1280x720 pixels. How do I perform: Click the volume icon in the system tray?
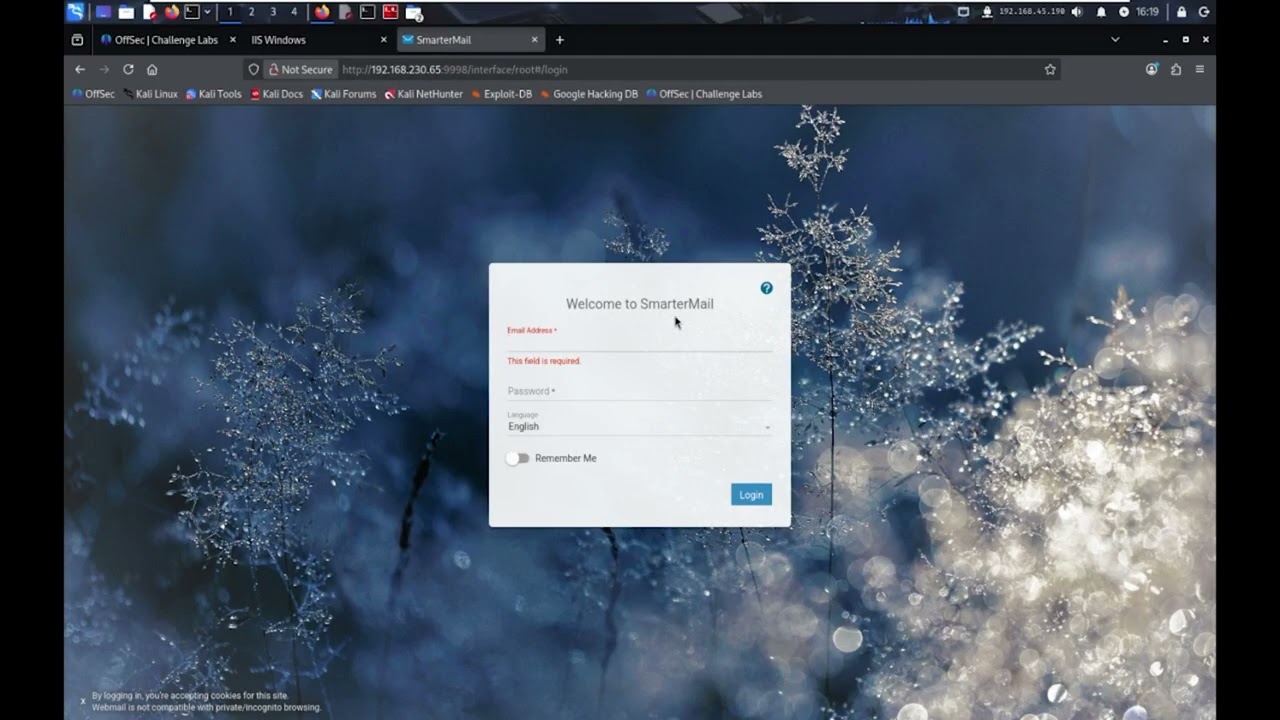(x=1077, y=12)
